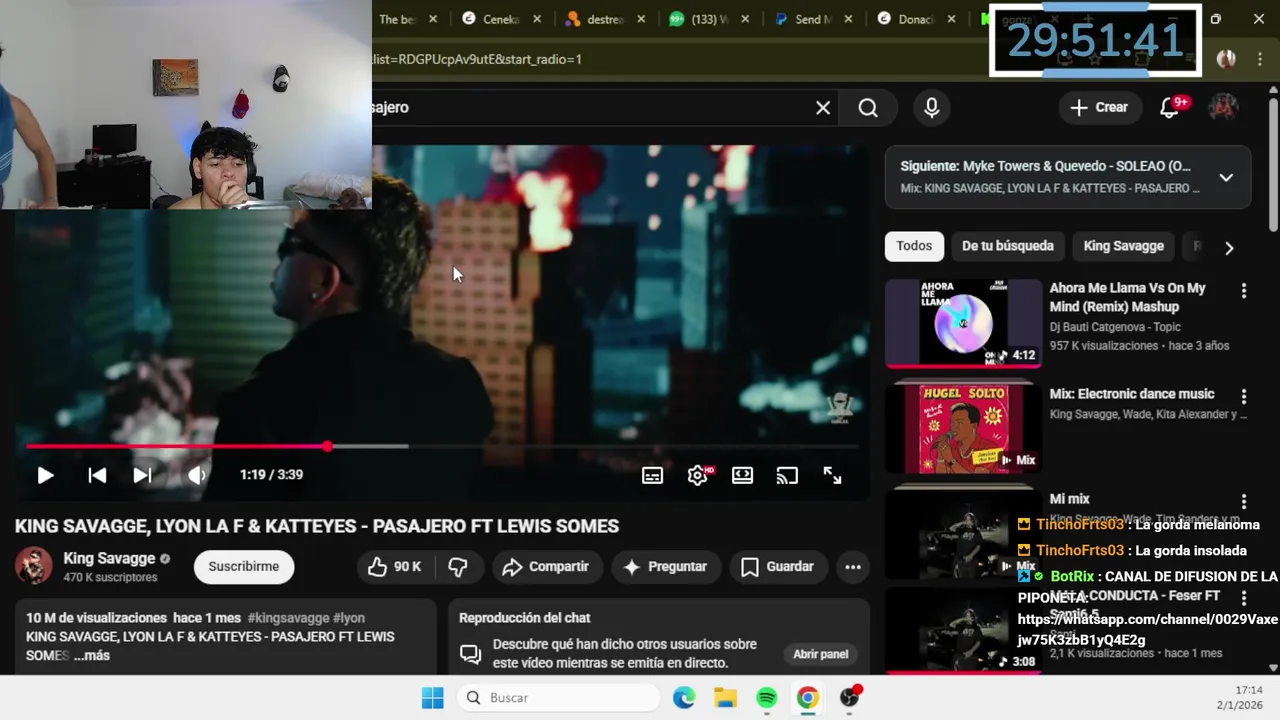Viewport: 1280px width, 720px height.
Task: Open the Mix: Electronic dance music thumbnail
Action: point(963,429)
